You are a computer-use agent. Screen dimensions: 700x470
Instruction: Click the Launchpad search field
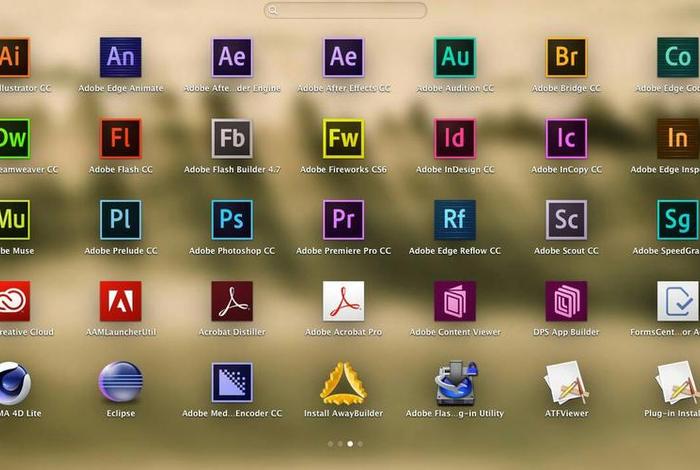345,10
